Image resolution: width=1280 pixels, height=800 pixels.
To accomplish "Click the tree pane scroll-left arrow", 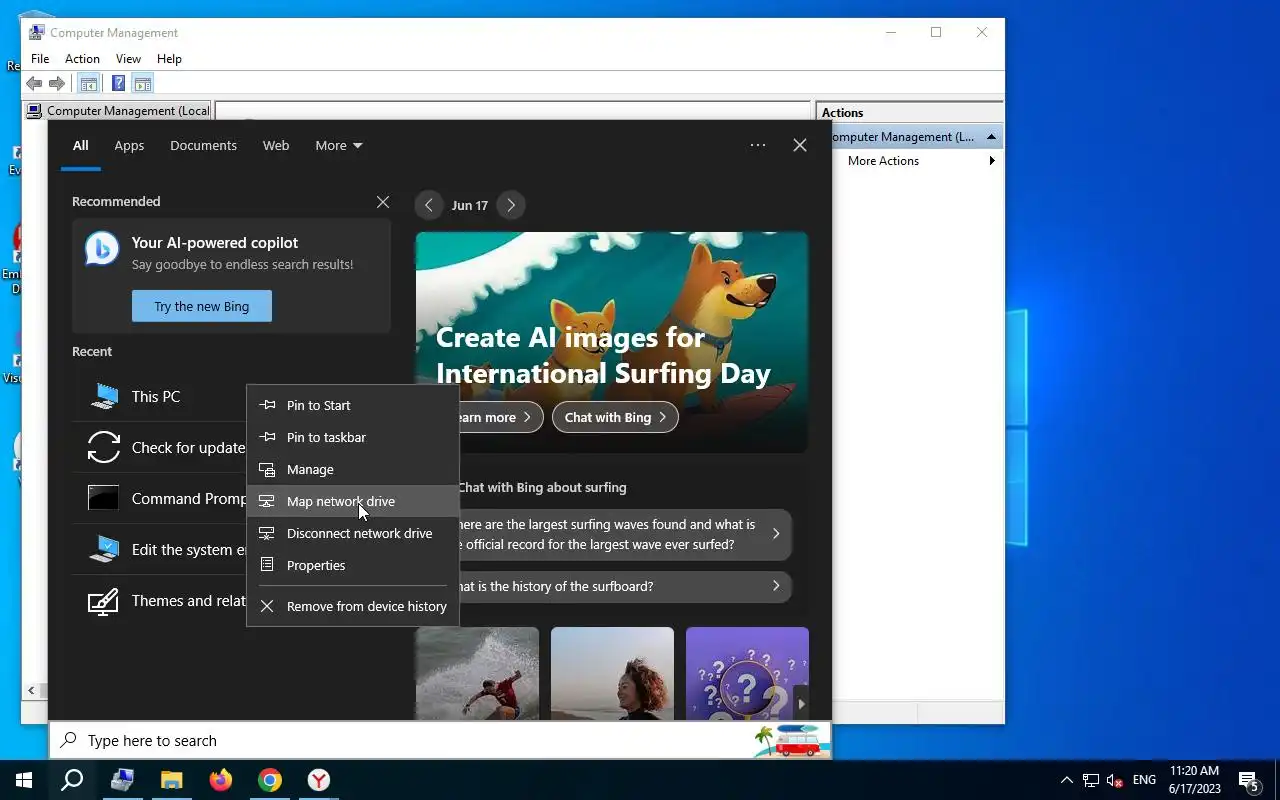I will (x=32, y=690).
